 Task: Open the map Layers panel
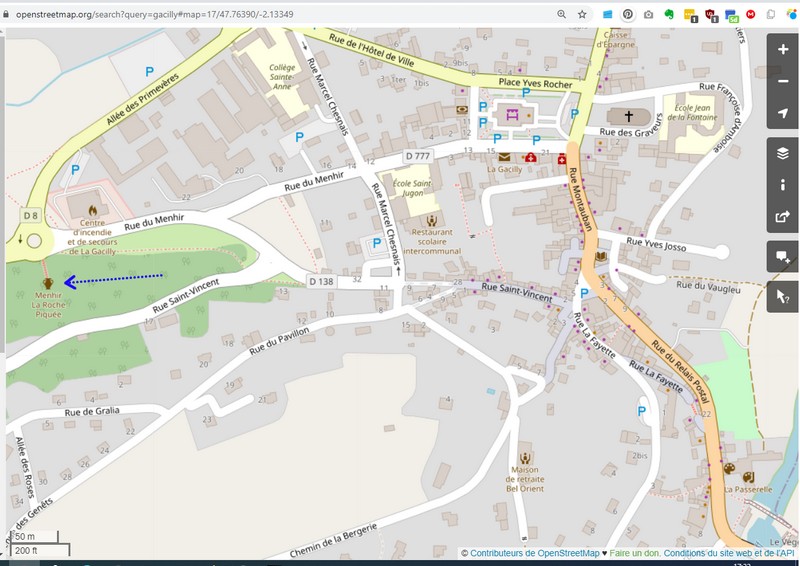pos(783,153)
